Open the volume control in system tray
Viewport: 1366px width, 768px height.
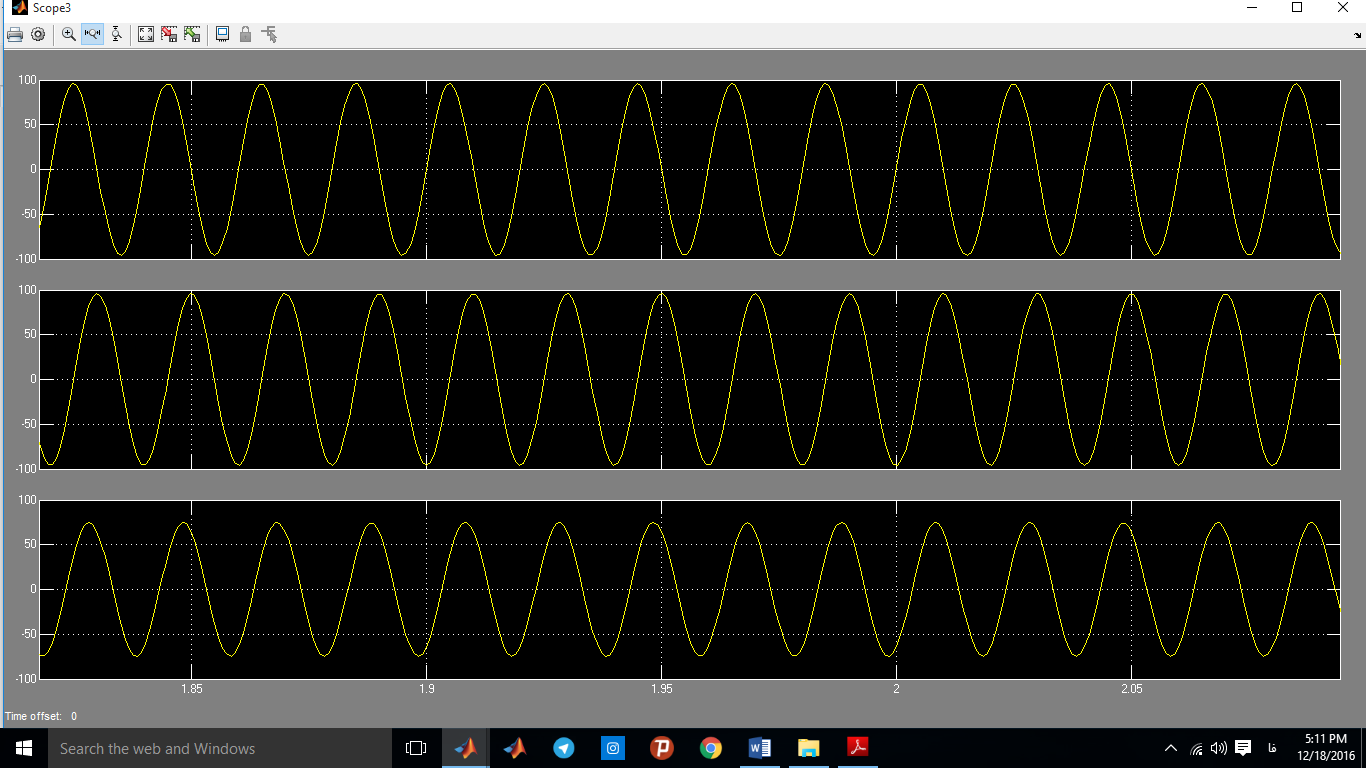[1218, 748]
